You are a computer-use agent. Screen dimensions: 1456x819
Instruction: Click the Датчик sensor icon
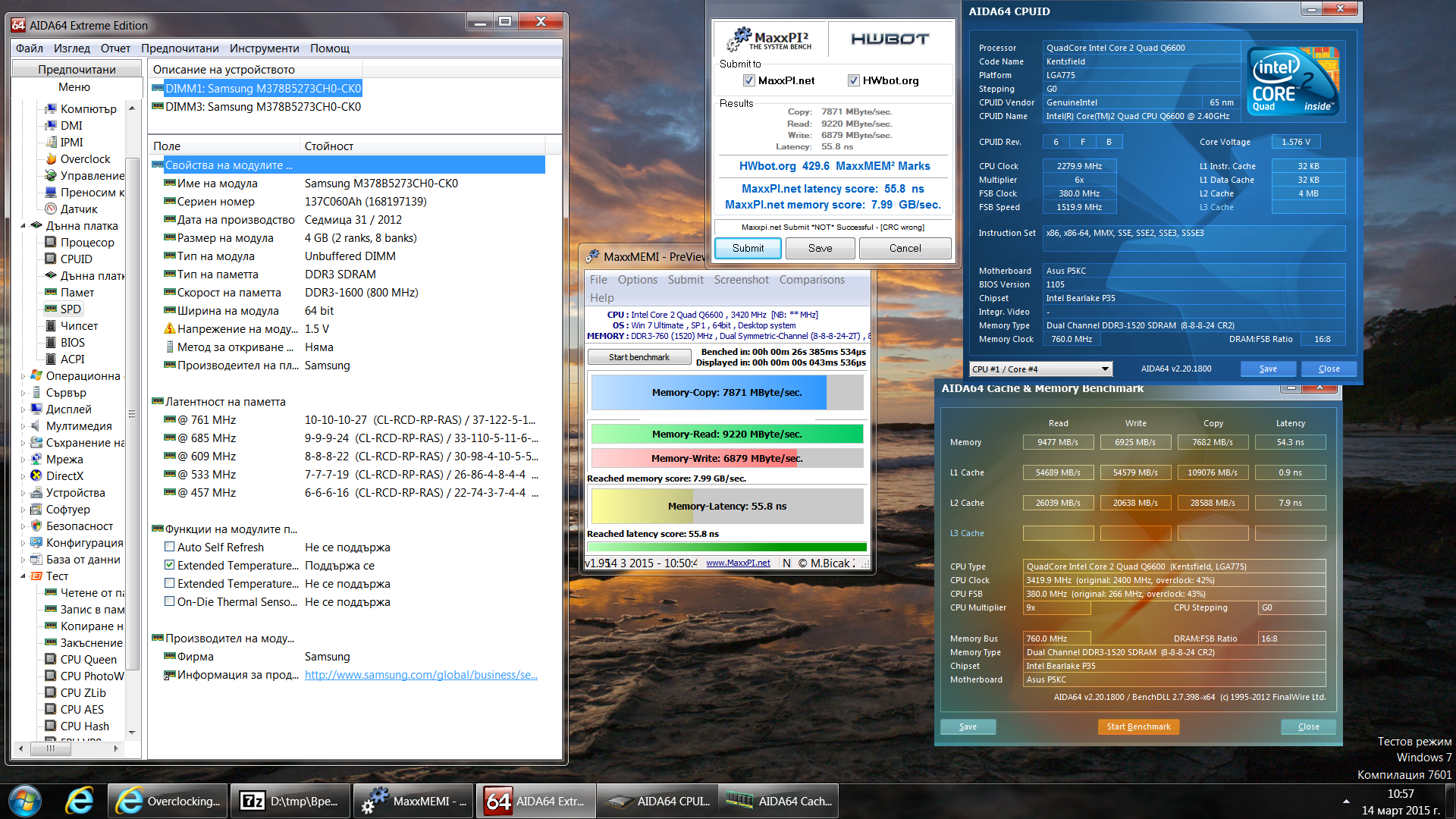pos(51,209)
